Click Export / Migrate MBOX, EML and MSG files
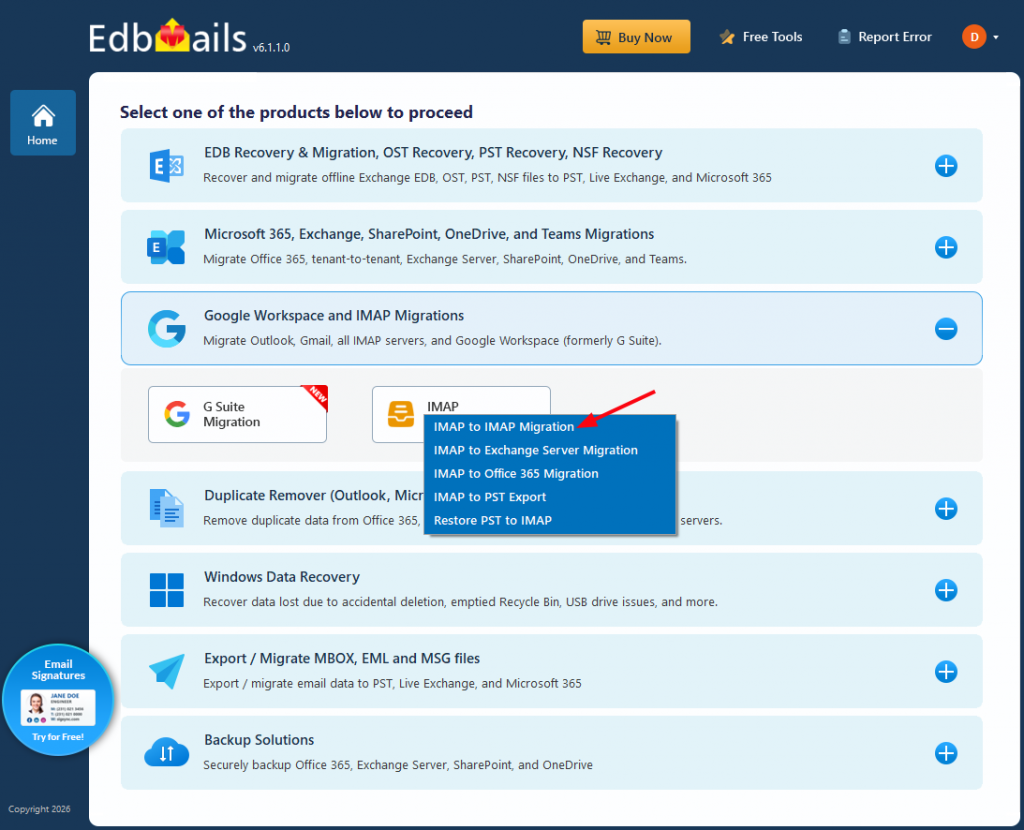The width and height of the screenshot is (1024, 830). 342,658
